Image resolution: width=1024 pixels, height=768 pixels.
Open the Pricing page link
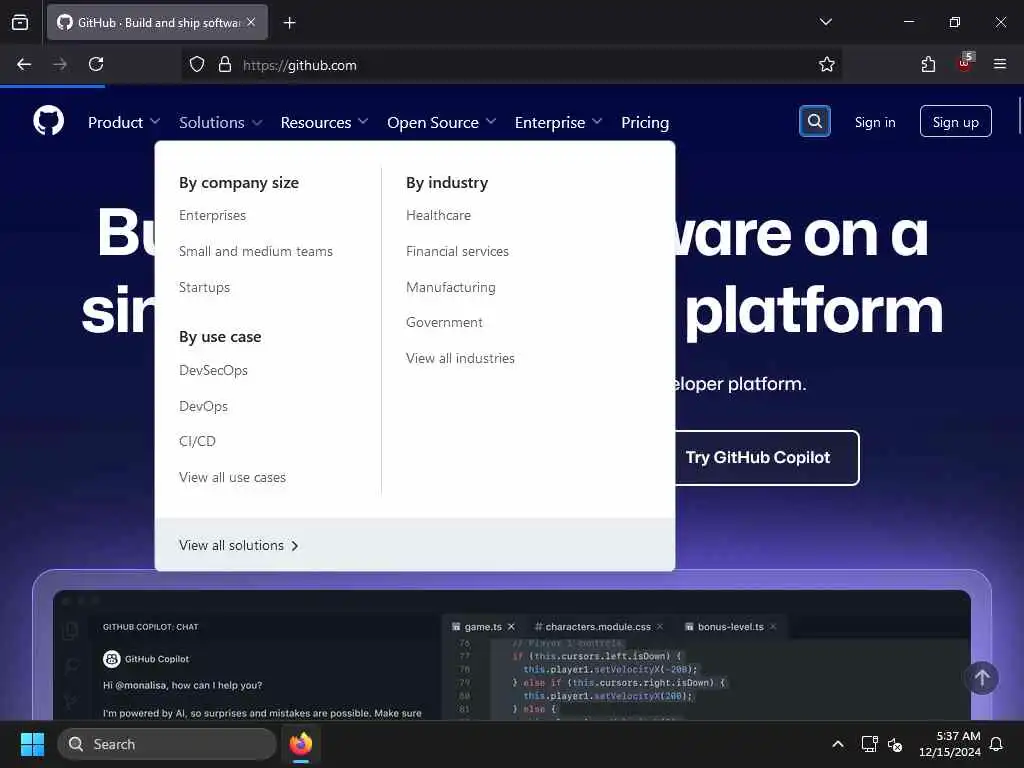645,122
